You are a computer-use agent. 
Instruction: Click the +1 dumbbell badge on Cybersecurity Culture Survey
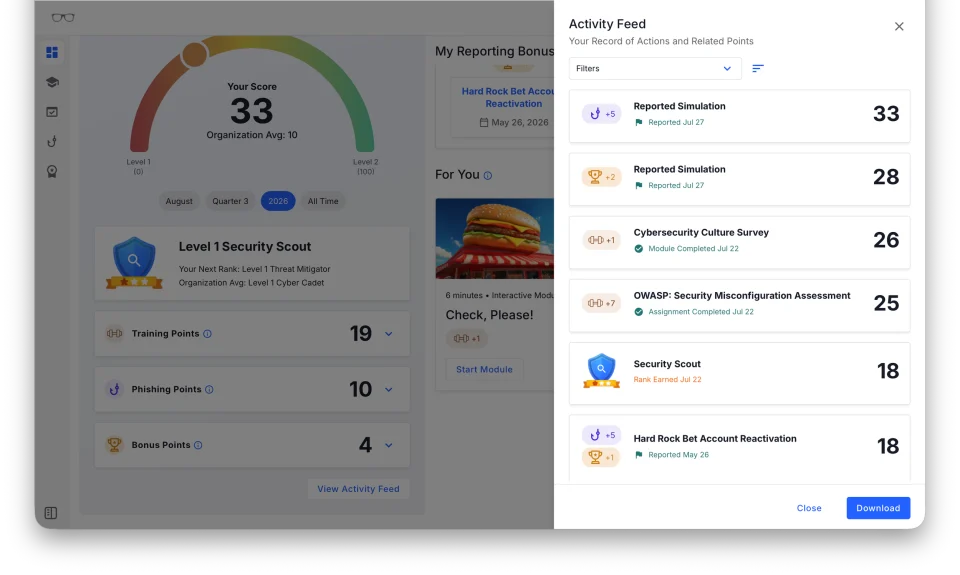tap(601, 240)
